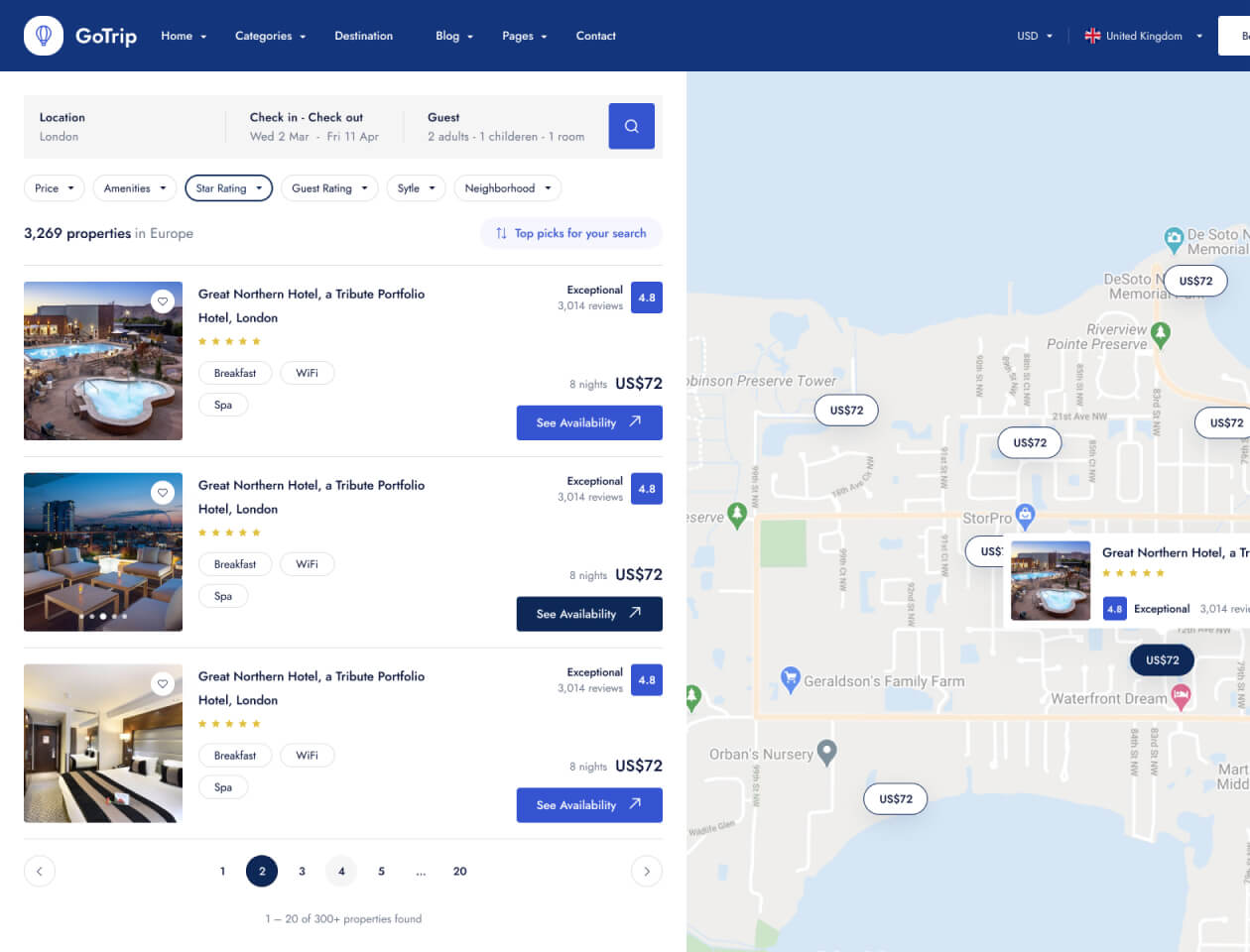This screenshot has width=1250, height=952.
Task: Click the StorPro map pin
Action: (x=1025, y=515)
